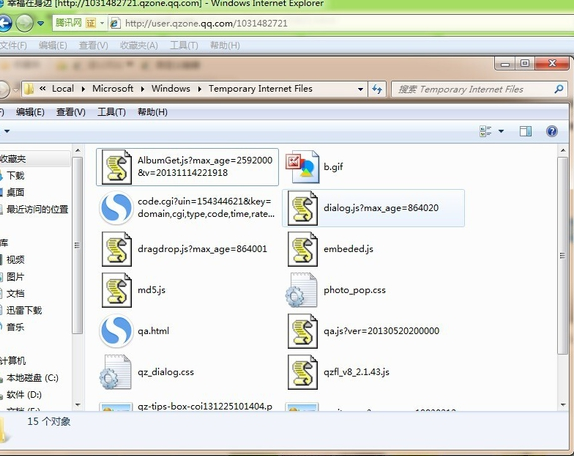The height and width of the screenshot is (456, 574).
Task: Select 本地磁盘 (C:) in the sidebar
Action: click(x=32, y=378)
